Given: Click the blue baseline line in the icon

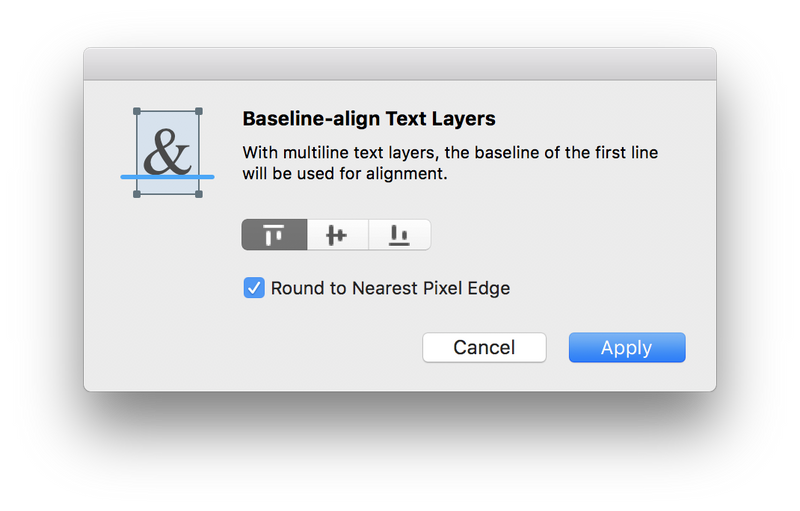Looking at the screenshot, I should click(167, 177).
